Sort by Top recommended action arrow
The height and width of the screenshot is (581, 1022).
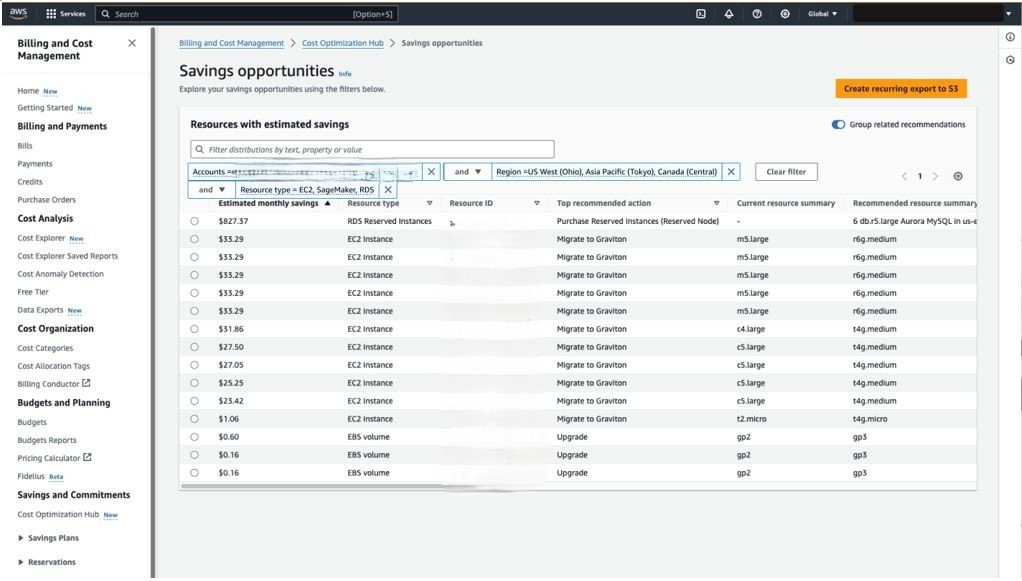pyautogui.click(x=716, y=203)
